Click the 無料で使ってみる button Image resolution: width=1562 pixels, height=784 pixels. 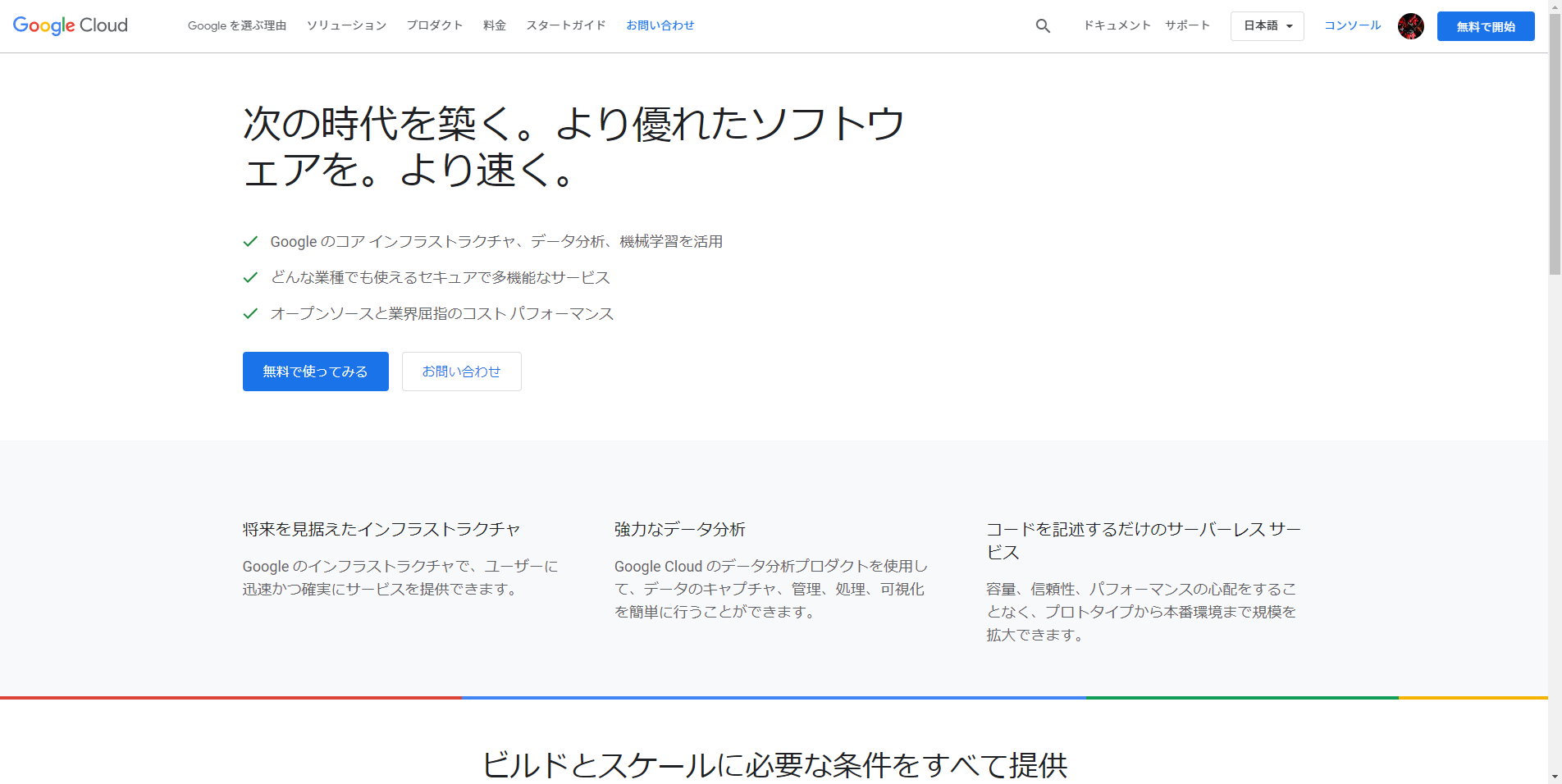point(316,371)
